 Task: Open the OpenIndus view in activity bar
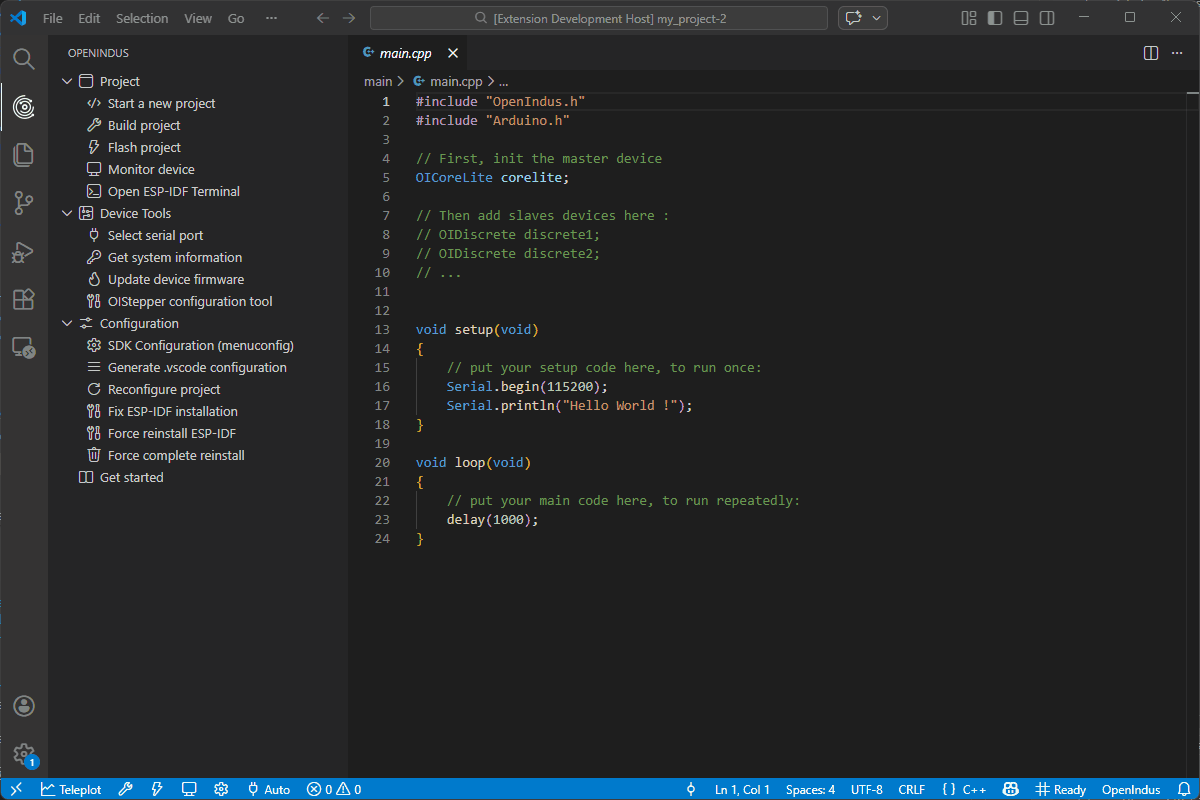(x=24, y=106)
